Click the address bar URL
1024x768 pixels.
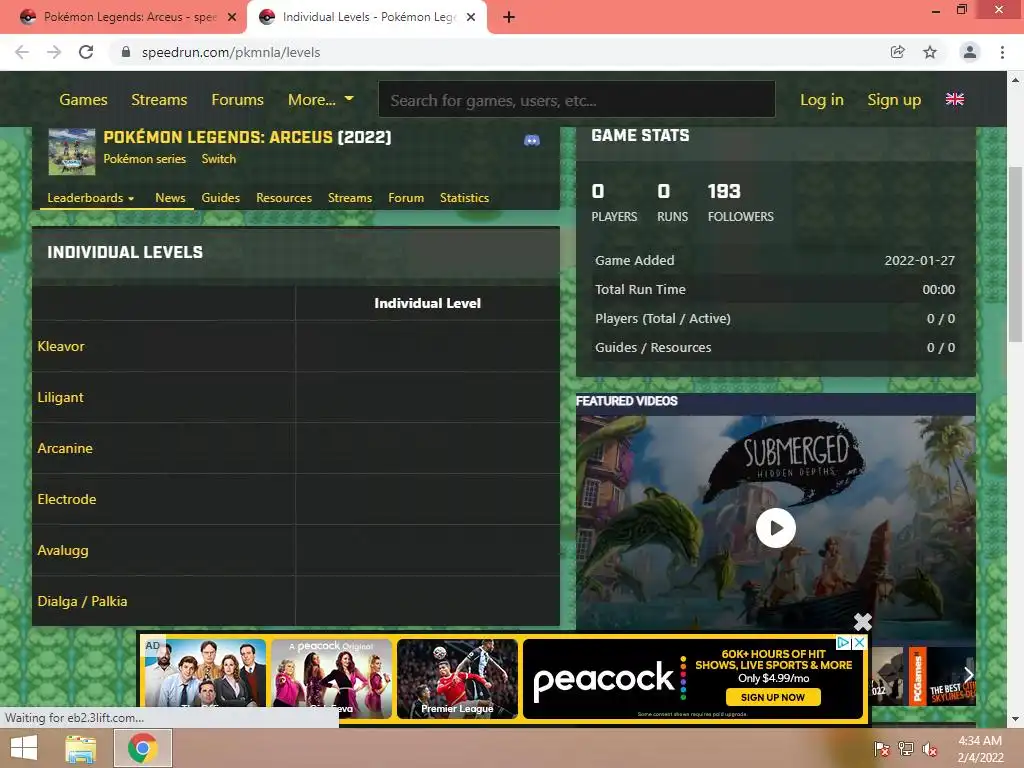(x=231, y=52)
